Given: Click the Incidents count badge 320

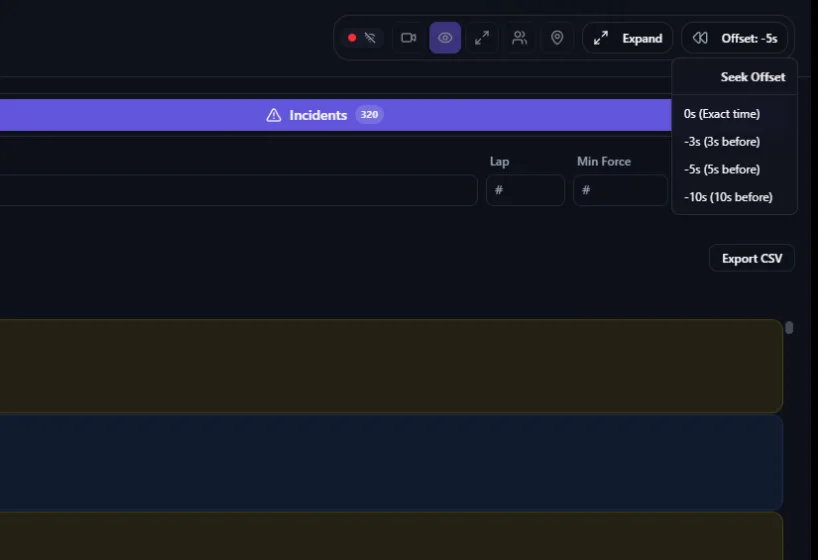Looking at the screenshot, I should click(x=369, y=115).
